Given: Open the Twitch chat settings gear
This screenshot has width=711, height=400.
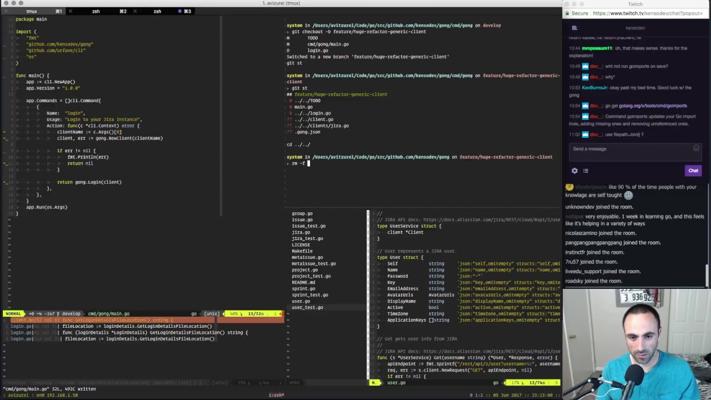Looking at the screenshot, I should 574,171.
